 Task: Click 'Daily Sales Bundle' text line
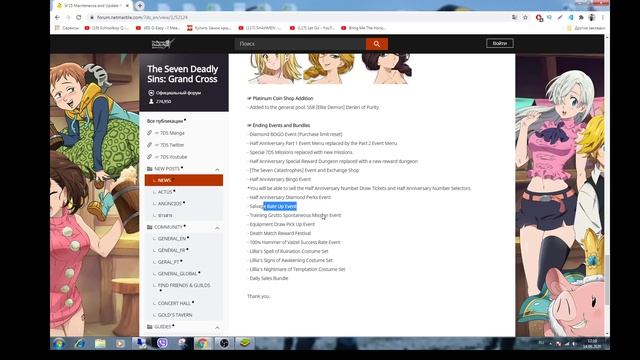point(269,278)
